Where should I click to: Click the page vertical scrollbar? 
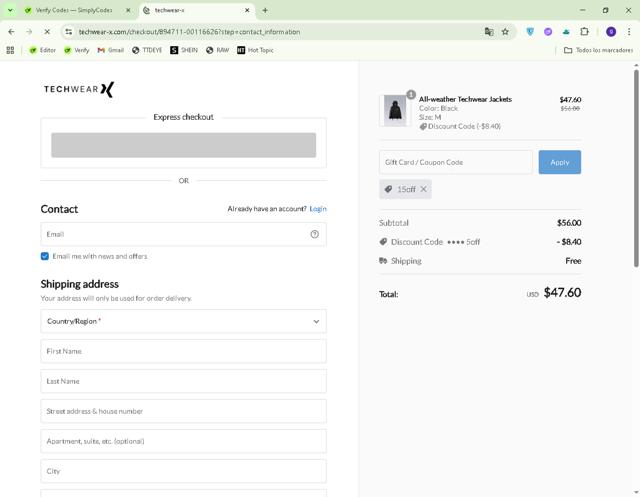636,168
